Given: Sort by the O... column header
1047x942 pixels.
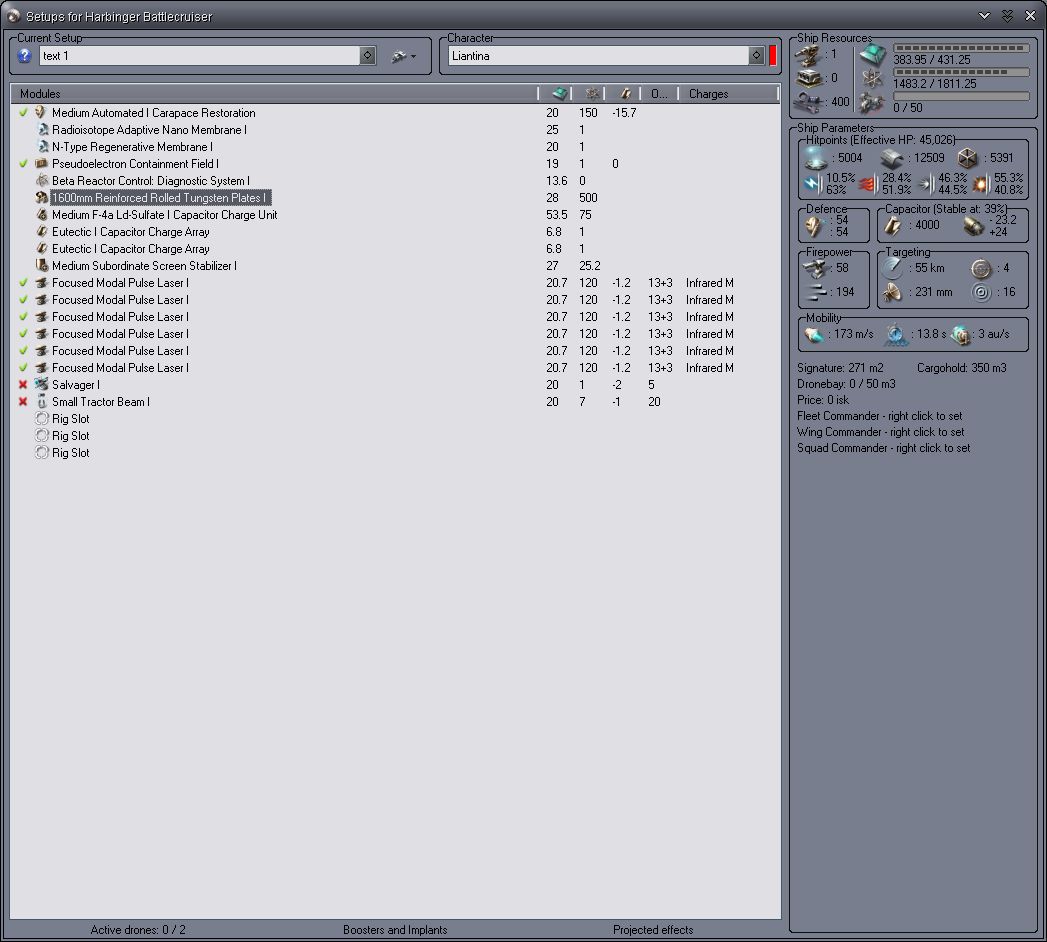Looking at the screenshot, I should click(x=659, y=93).
